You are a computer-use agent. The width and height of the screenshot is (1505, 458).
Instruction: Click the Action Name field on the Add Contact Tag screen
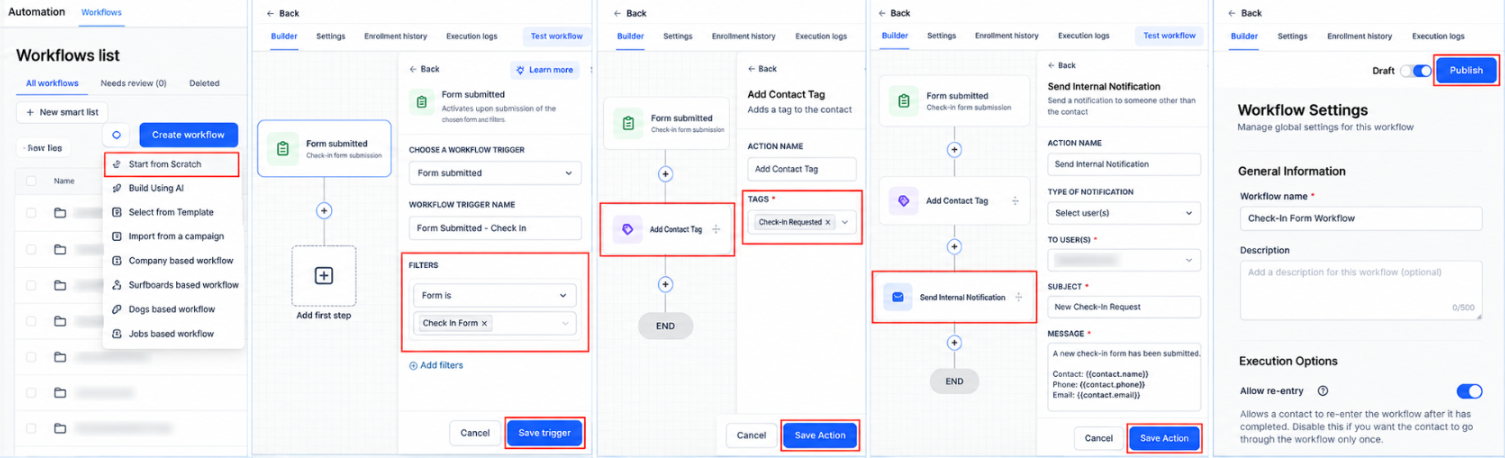802,170
